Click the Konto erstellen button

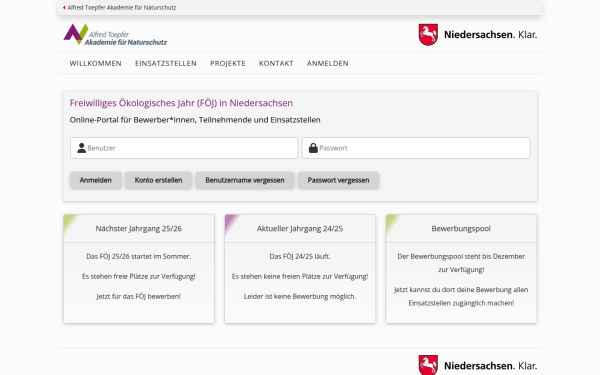point(158,180)
